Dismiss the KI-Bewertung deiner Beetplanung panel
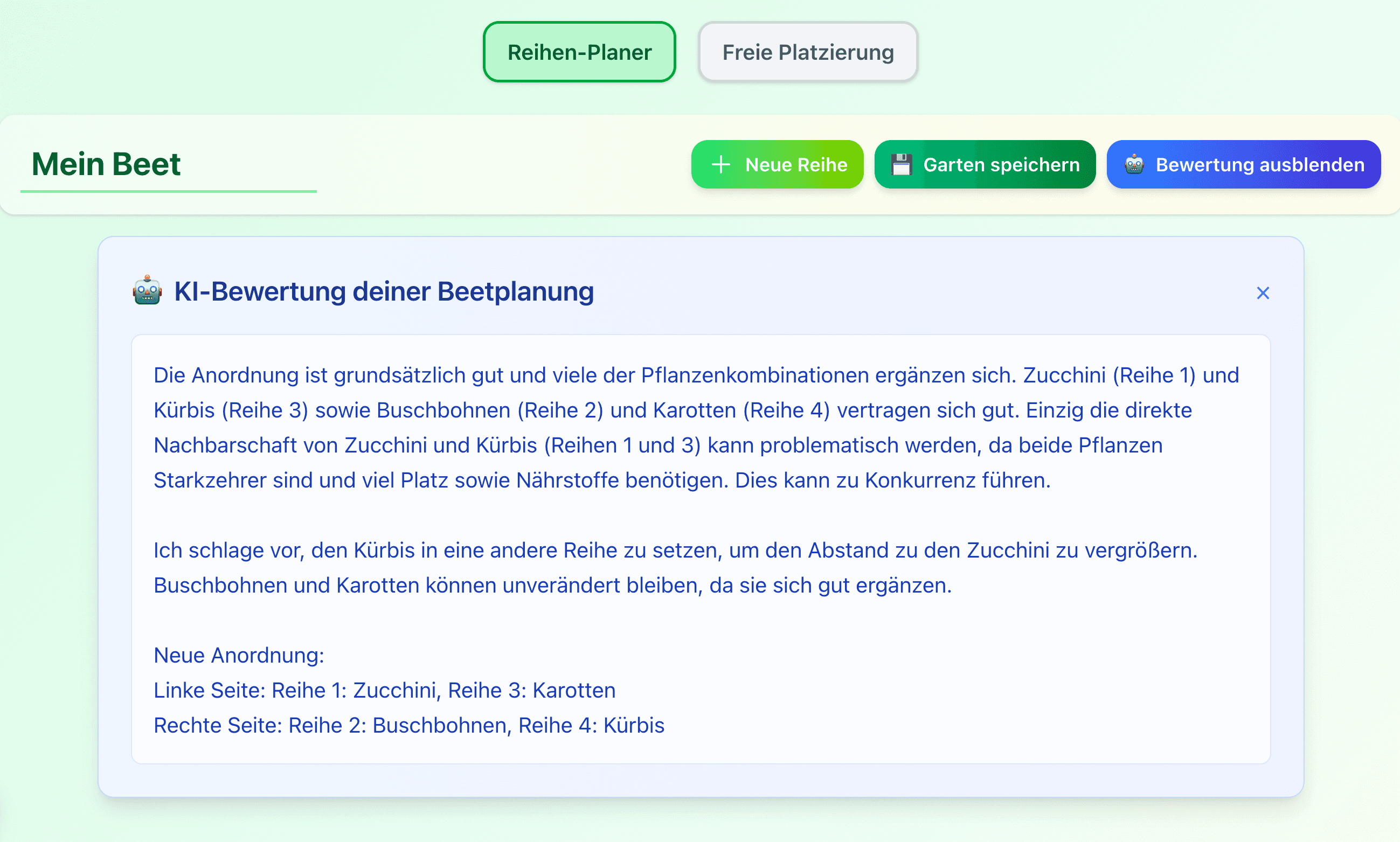 (1263, 293)
